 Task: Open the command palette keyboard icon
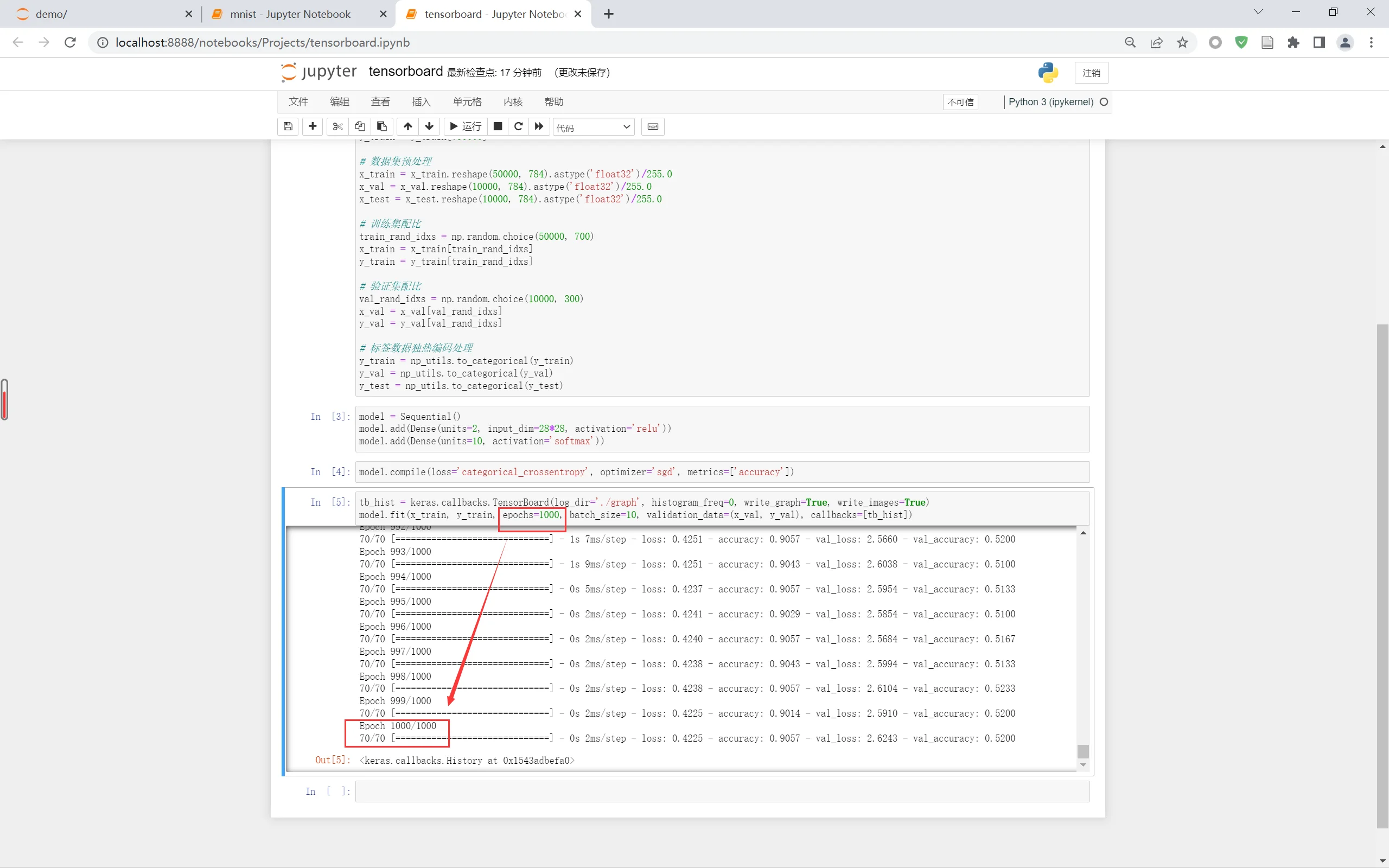(x=653, y=126)
